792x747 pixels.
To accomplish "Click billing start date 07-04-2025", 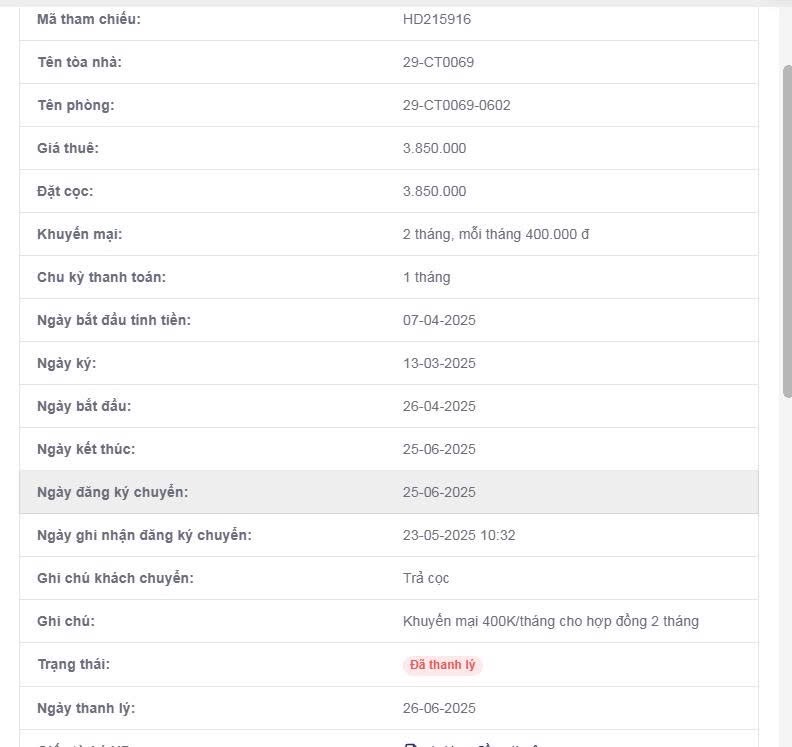I will point(439,320).
